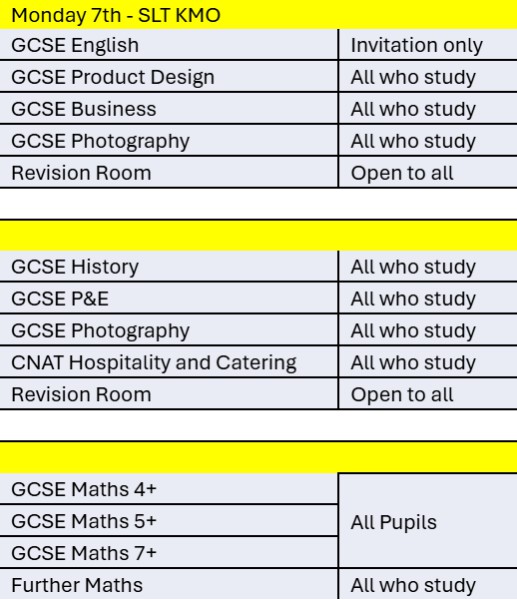Select the first Open to all cell
The height and width of the screenshot is (600, 517).
[x=428, y=172]
